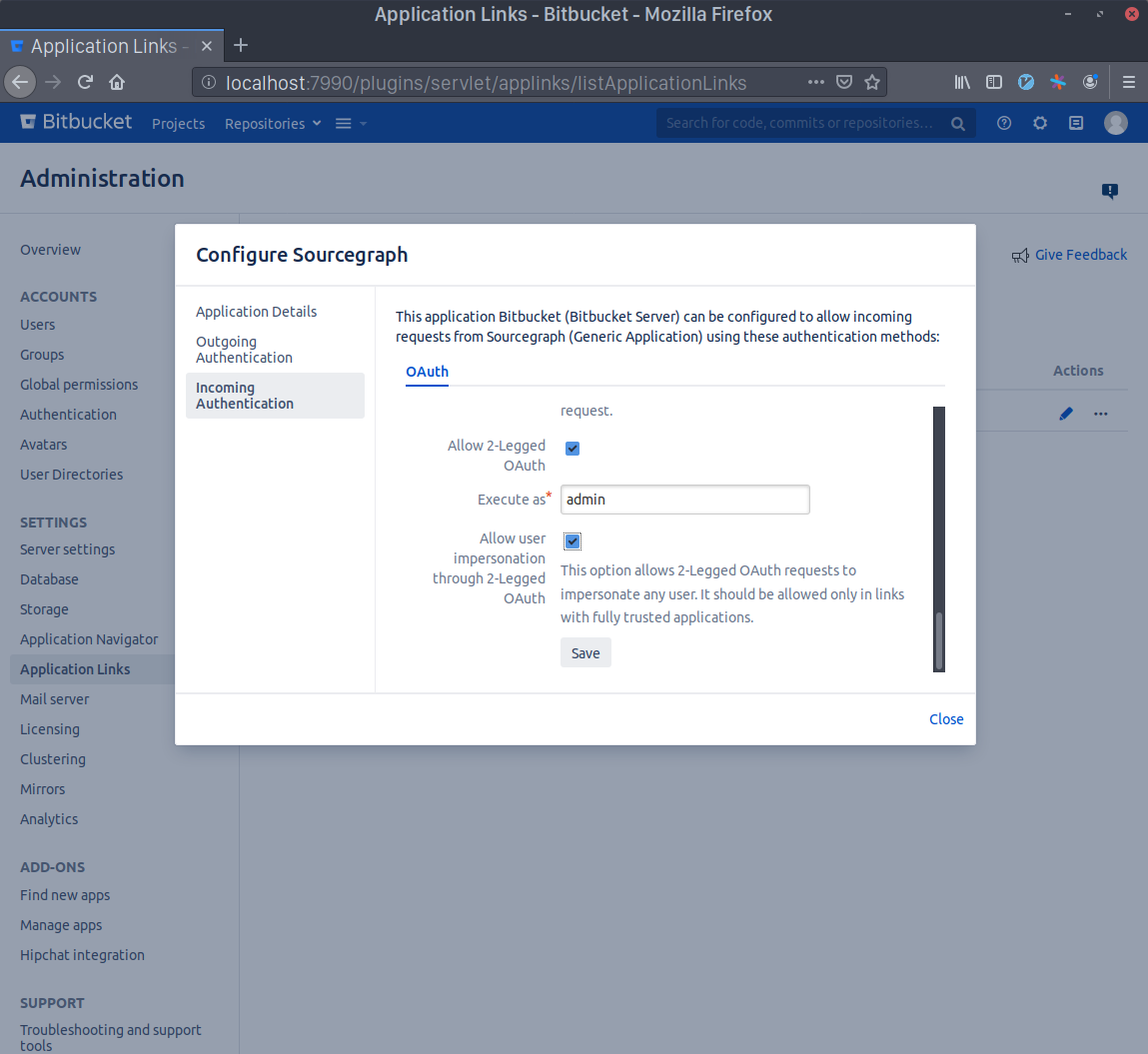Open Application Navigator settings
The image size is (1148, 1054).
click(x=89, y=639)
